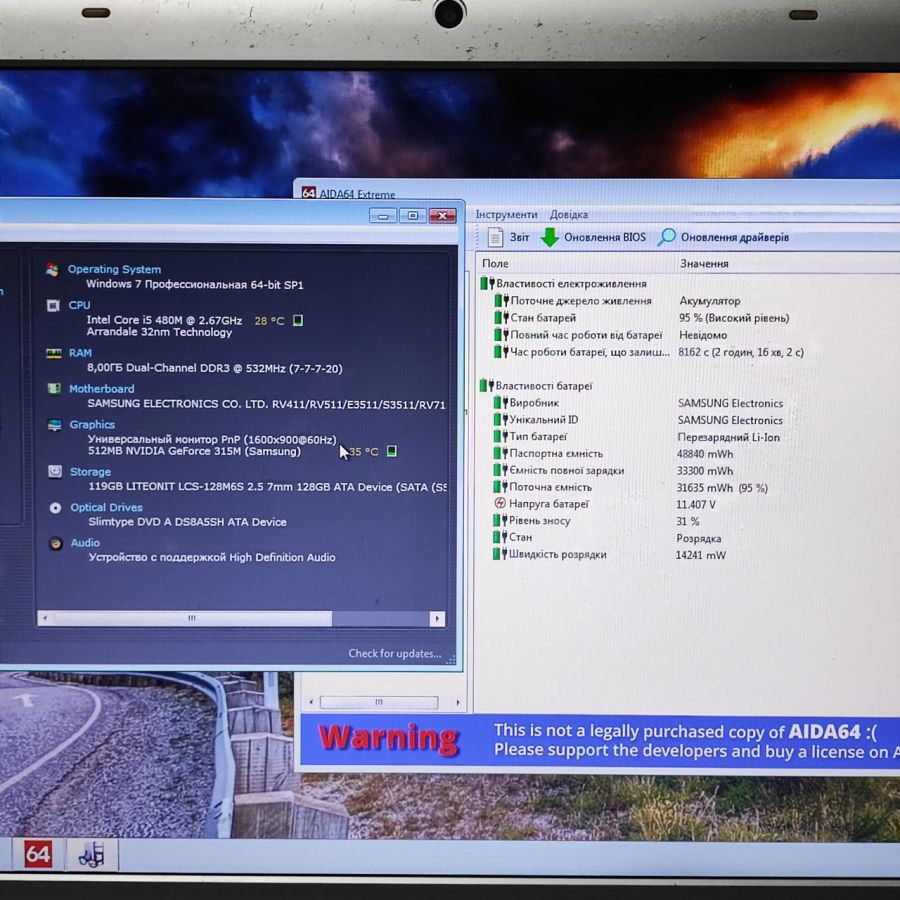Click the Поле column header
Screen dimensions: 900x900
click(x=574, y=263)
